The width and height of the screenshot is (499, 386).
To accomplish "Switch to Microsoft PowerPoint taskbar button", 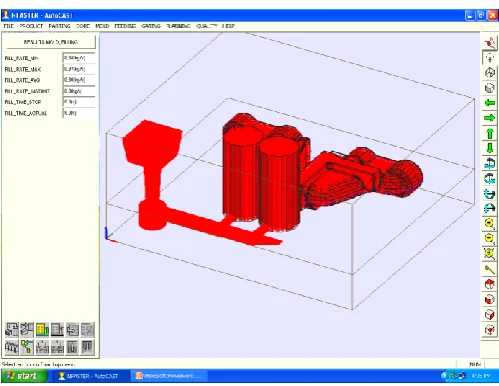I will 169,376.
